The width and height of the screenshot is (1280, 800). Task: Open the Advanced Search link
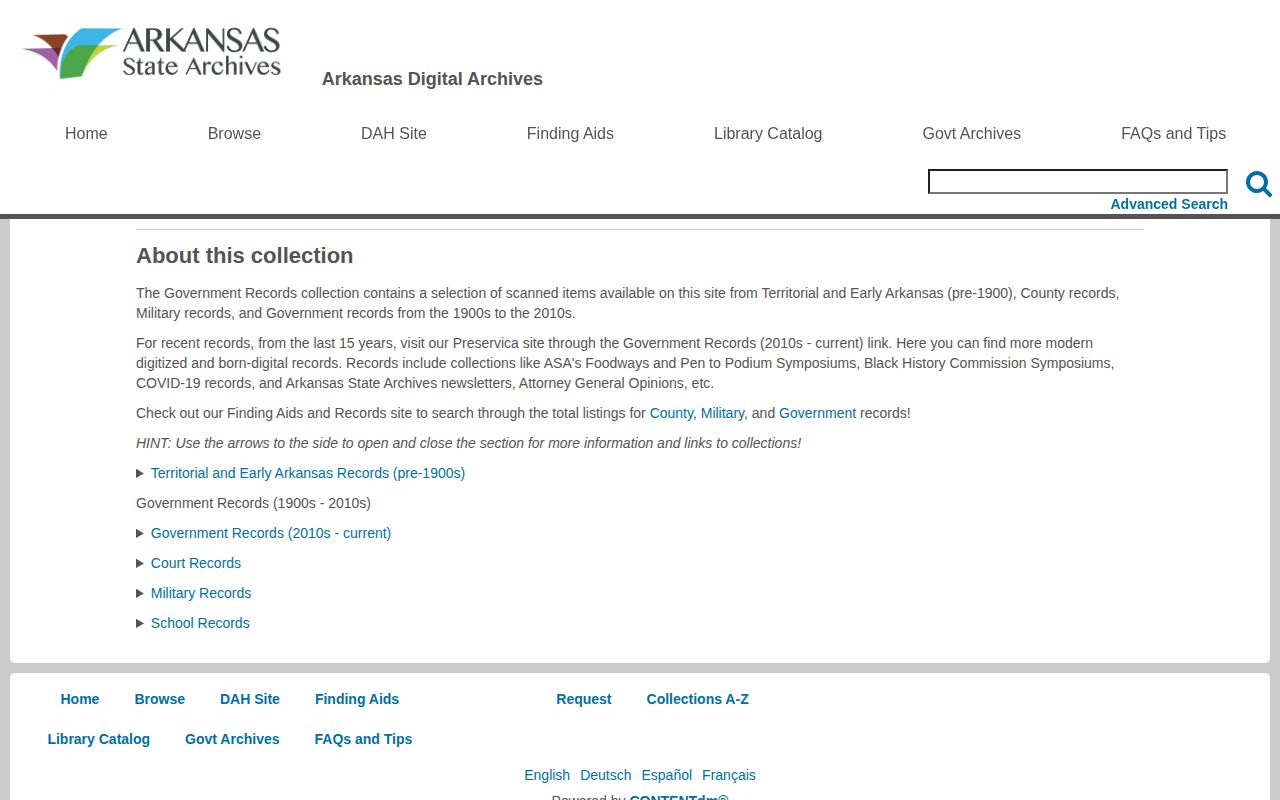pyautogui.click(x=1169, y=204)
